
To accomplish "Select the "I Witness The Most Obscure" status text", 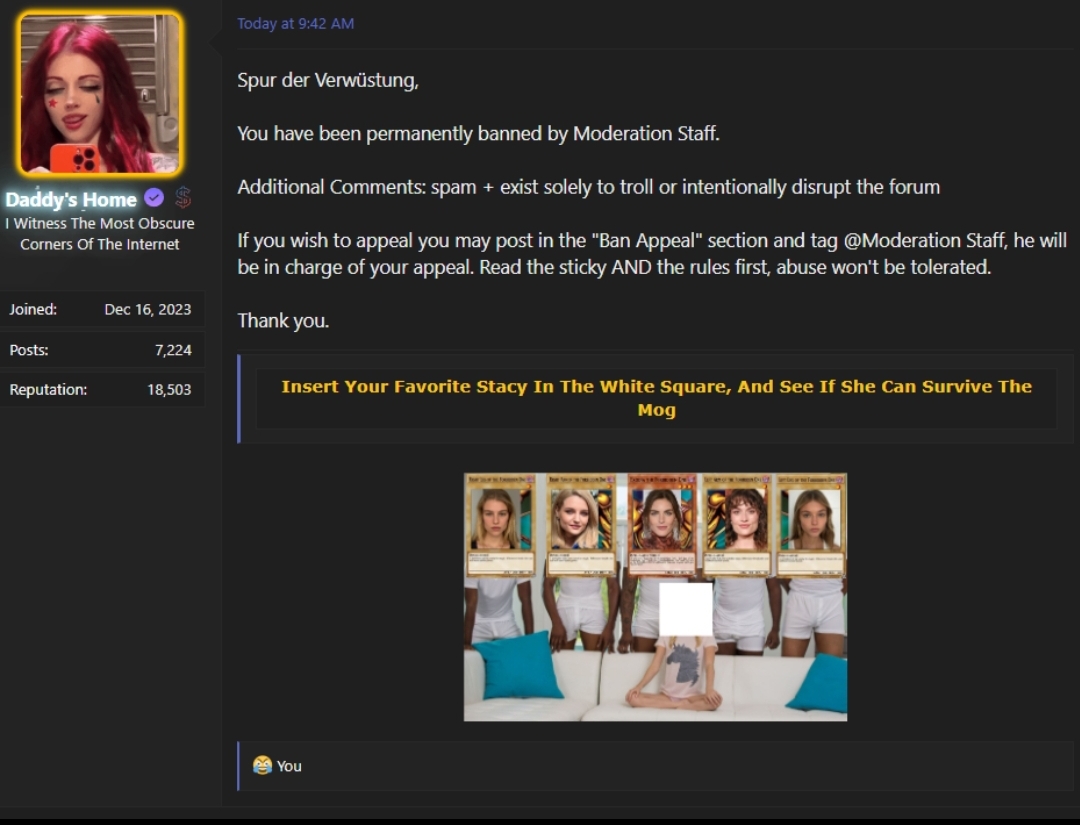I will (100, 223).
